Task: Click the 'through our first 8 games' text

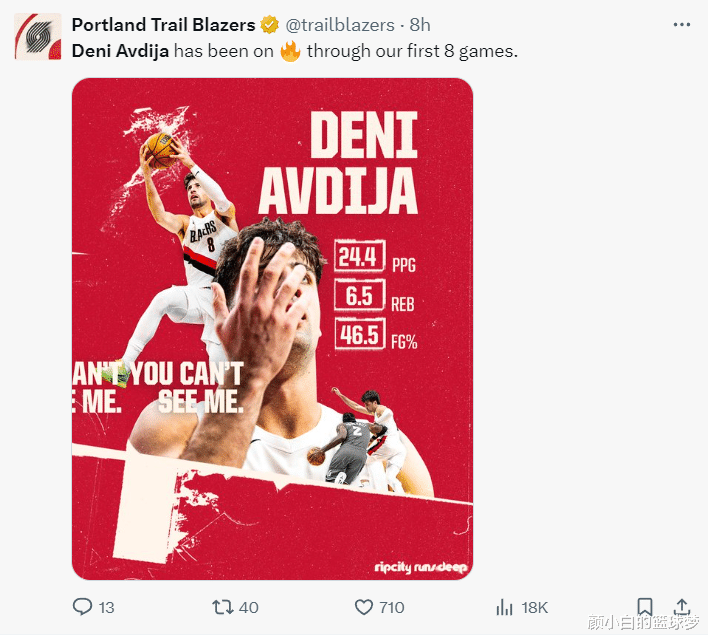Action: point(412,50)
